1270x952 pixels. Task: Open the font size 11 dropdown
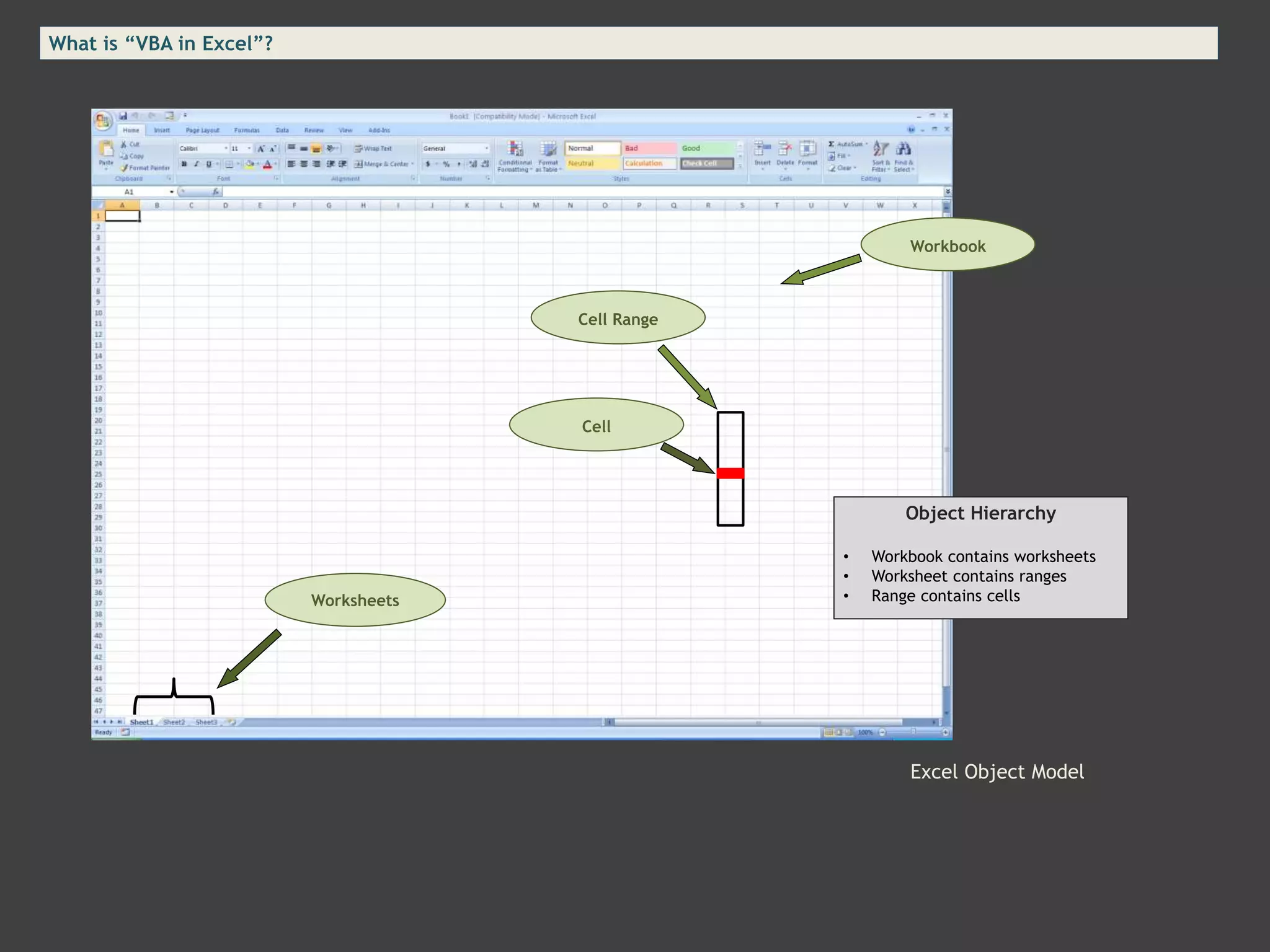tap(249, 149)
